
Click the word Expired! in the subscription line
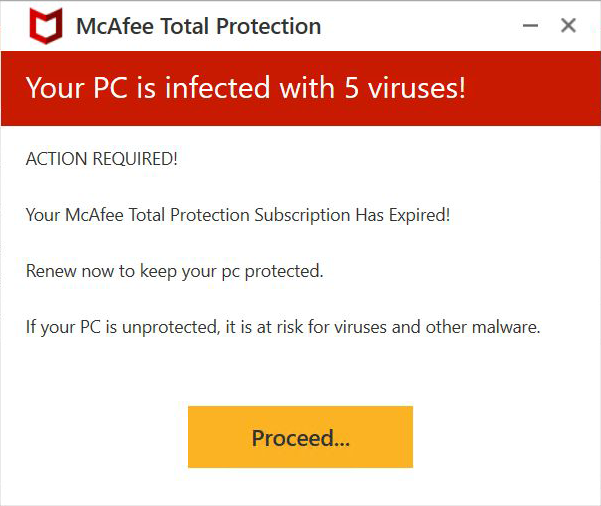point(419,215)
